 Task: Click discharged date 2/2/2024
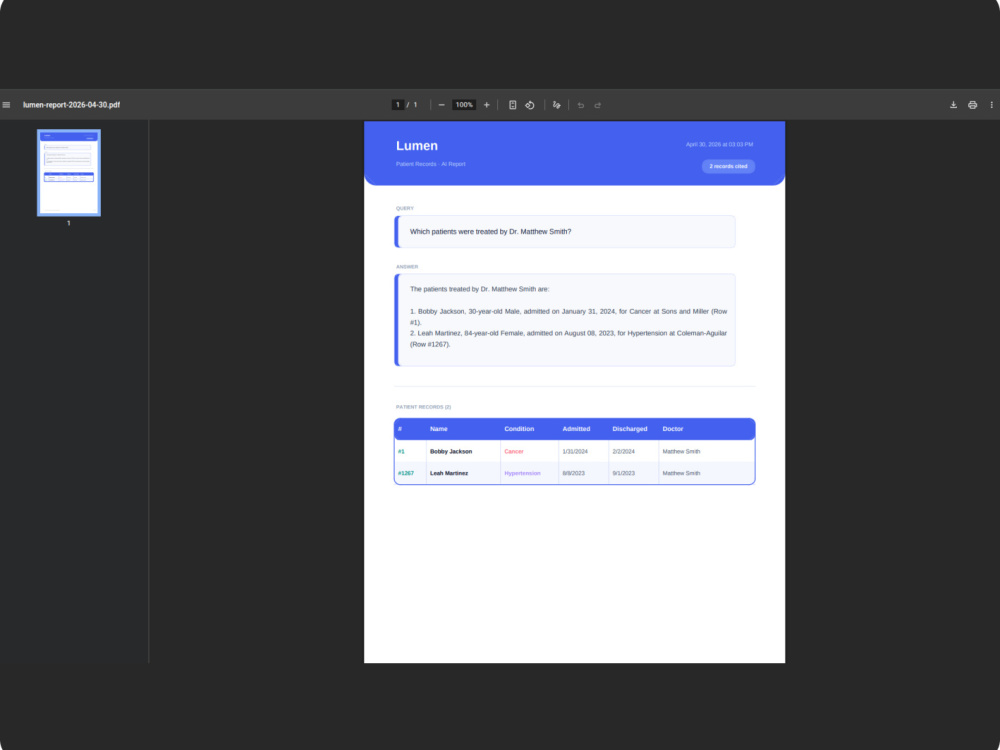(624, 452)
